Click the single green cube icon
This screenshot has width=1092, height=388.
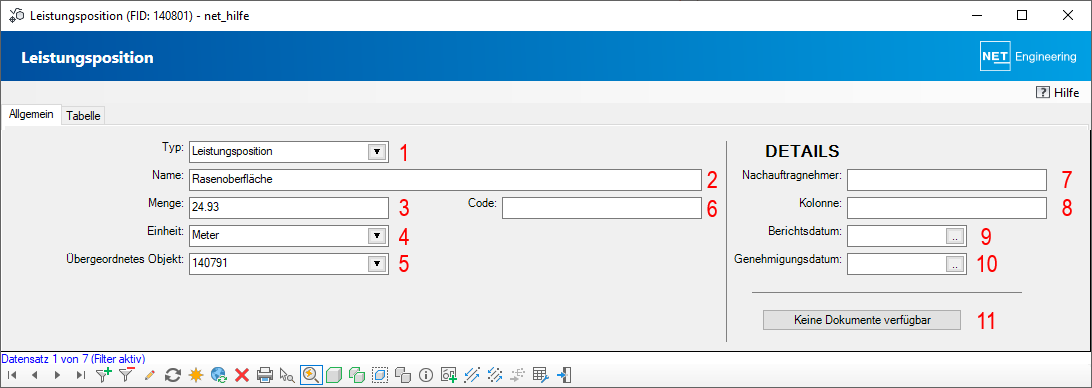[334, 375]
